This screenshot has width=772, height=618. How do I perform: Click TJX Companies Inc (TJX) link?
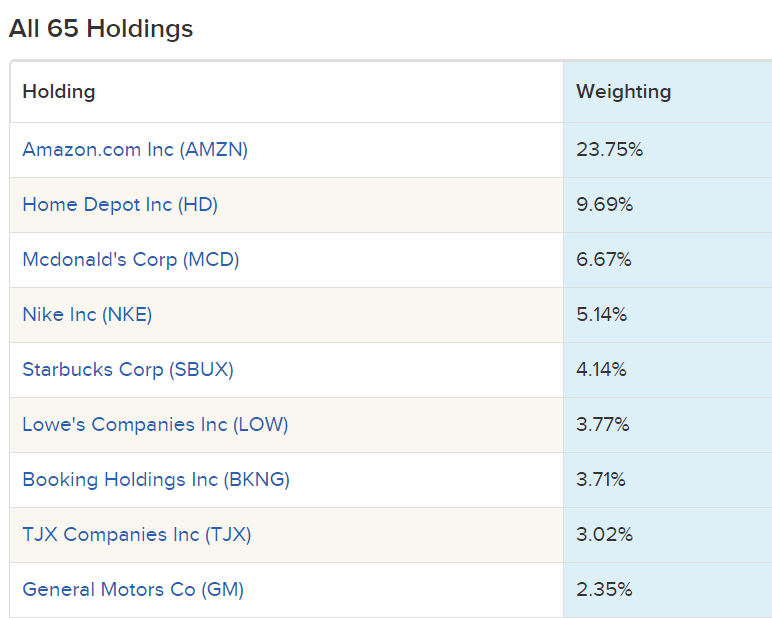[137, 535]
